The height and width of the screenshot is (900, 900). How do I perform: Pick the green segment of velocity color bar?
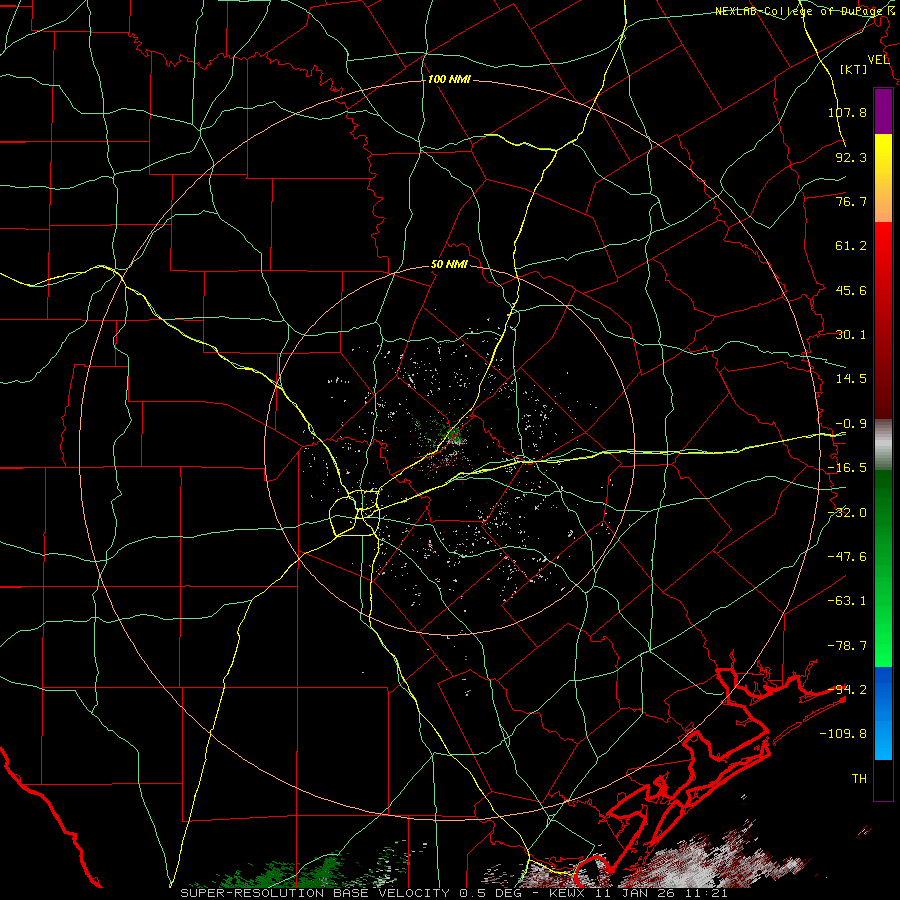click(x=883, y=568)
